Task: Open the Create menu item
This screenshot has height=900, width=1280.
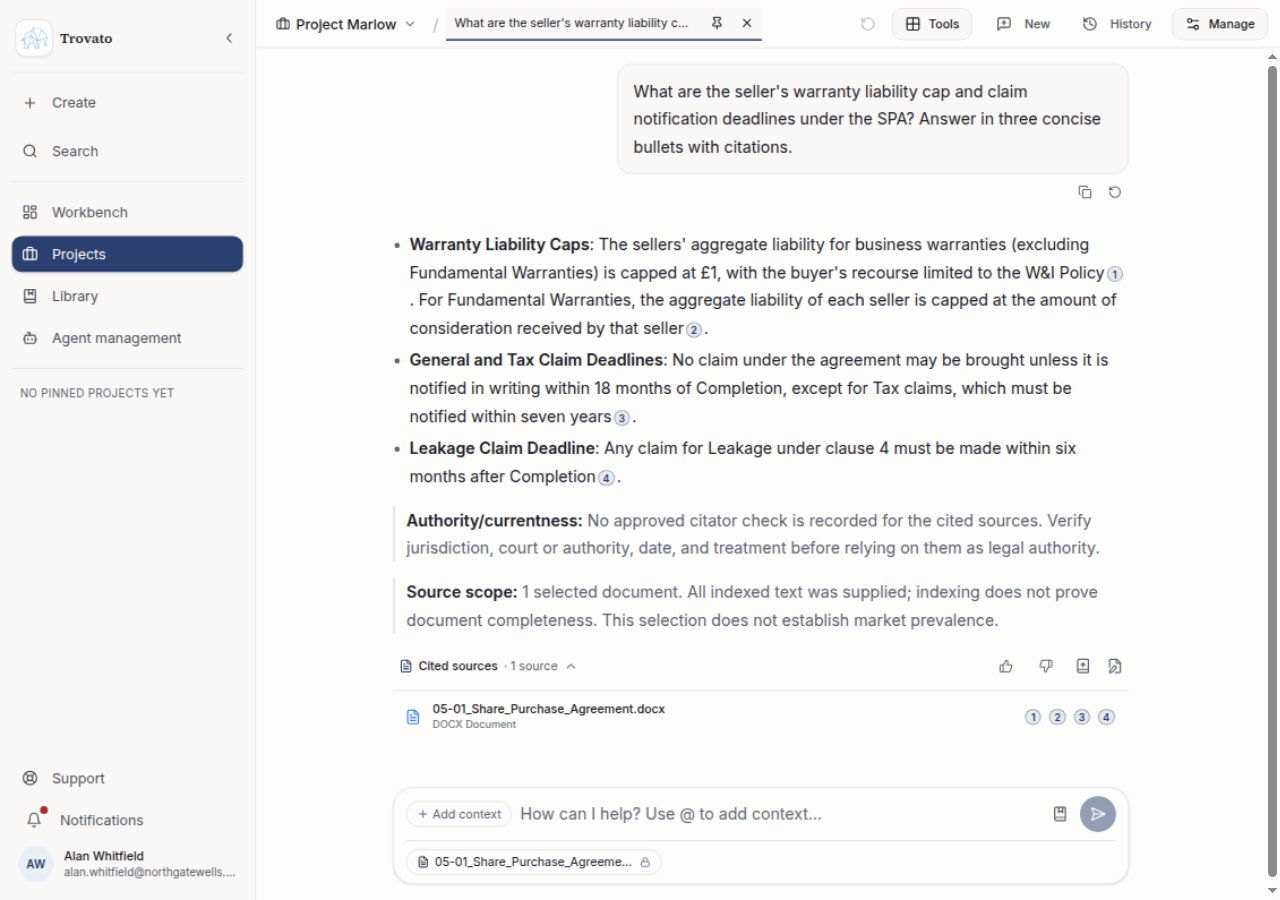Action: pyautogui.click(x=127, y=102)
